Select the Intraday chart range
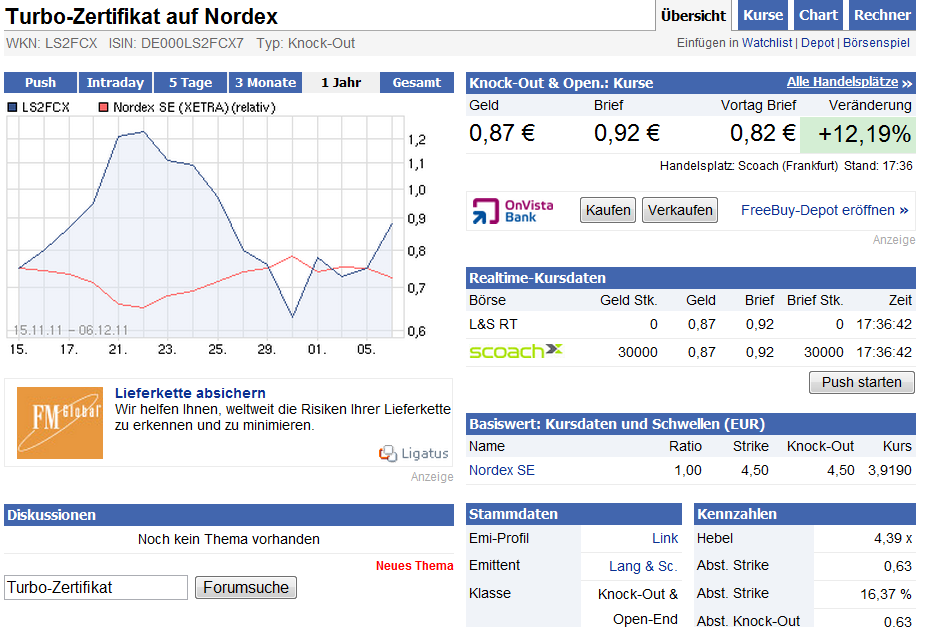The image size is (925, 627). point(115,83)
